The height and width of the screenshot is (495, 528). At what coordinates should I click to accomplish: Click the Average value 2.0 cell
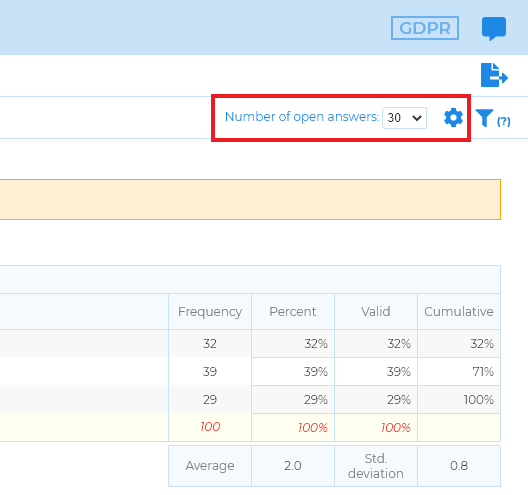(293, 466)
